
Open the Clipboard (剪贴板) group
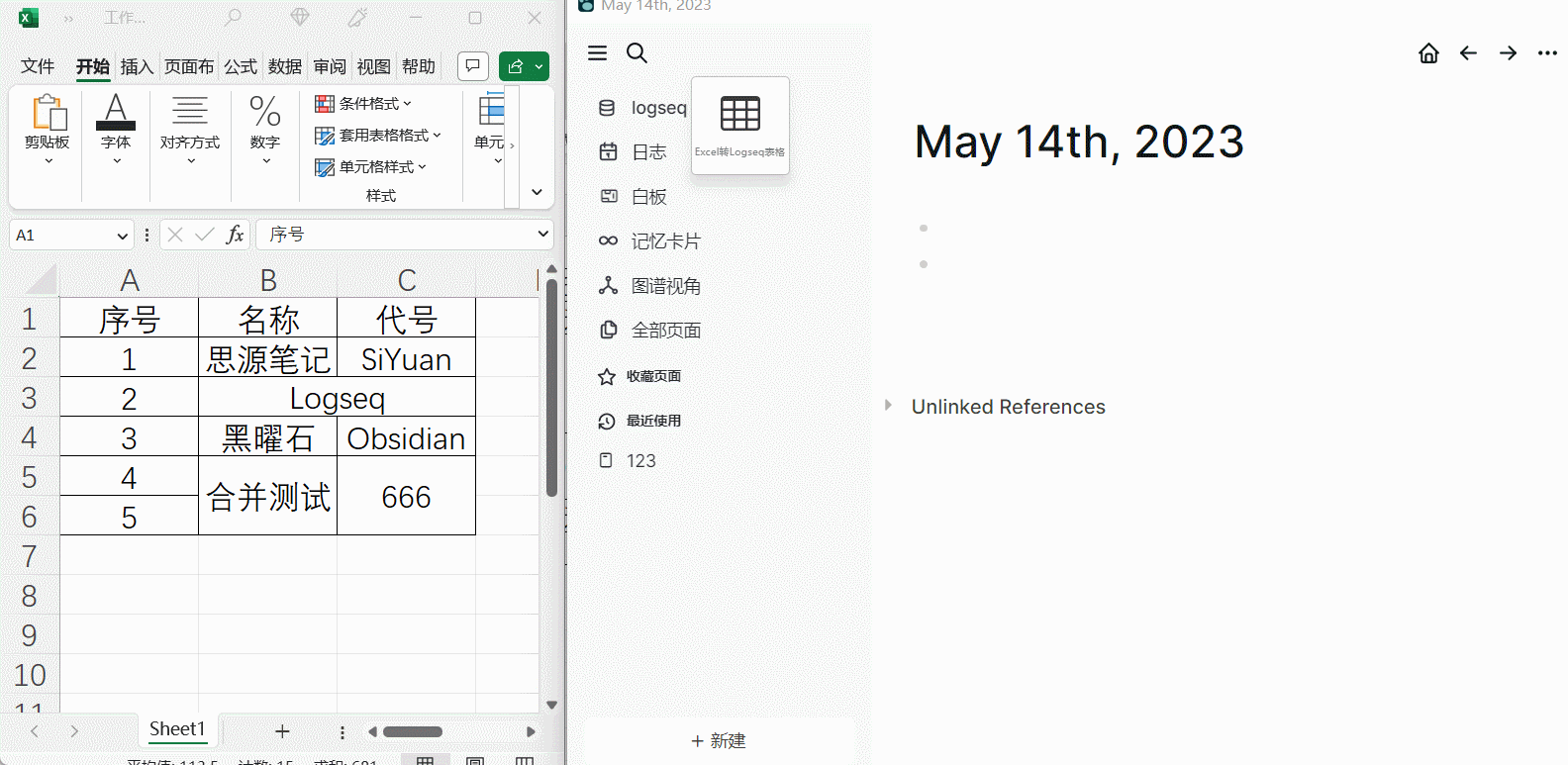tap(48, 129)
